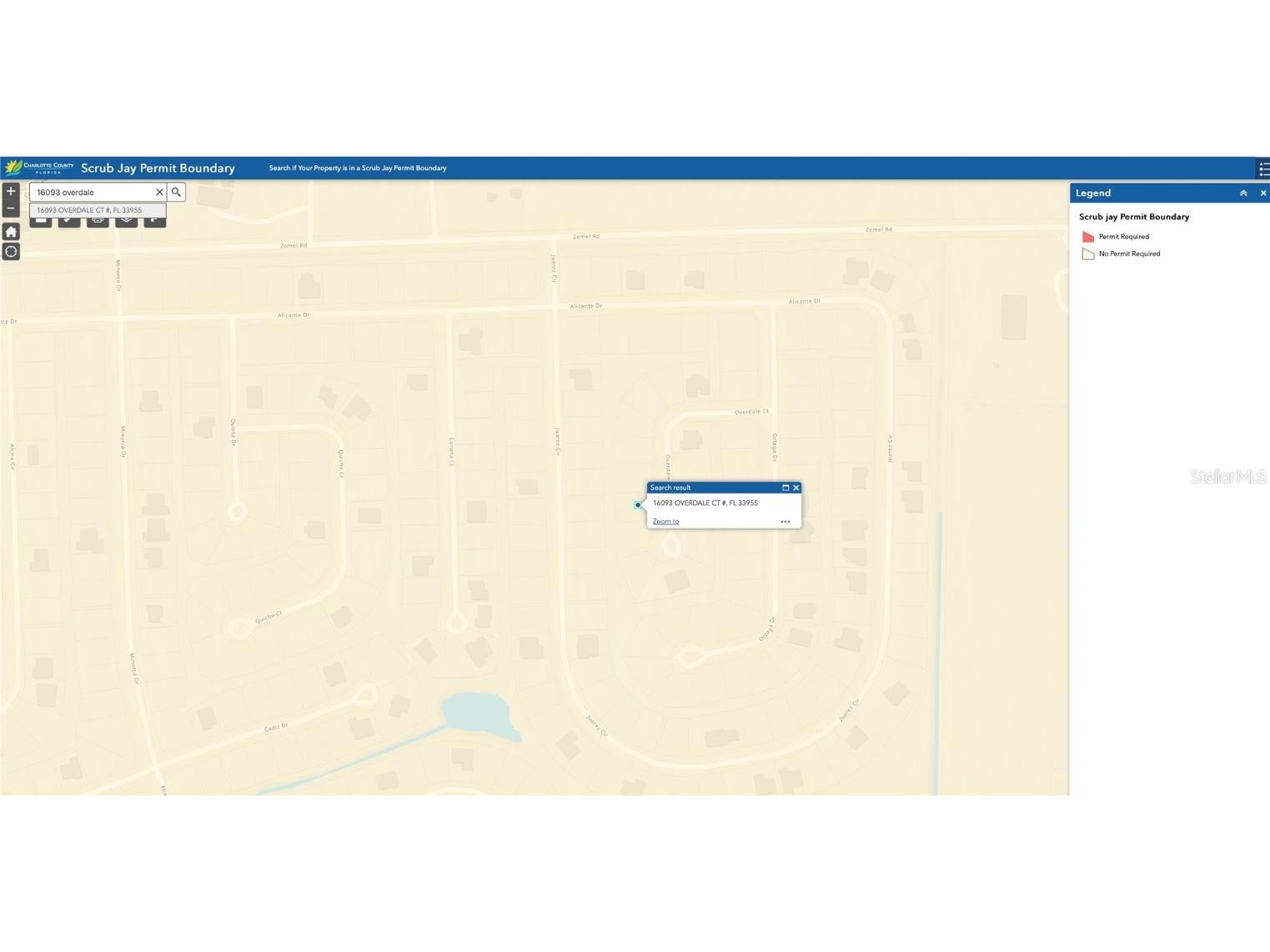Open the layer list widget

[126, 221]
